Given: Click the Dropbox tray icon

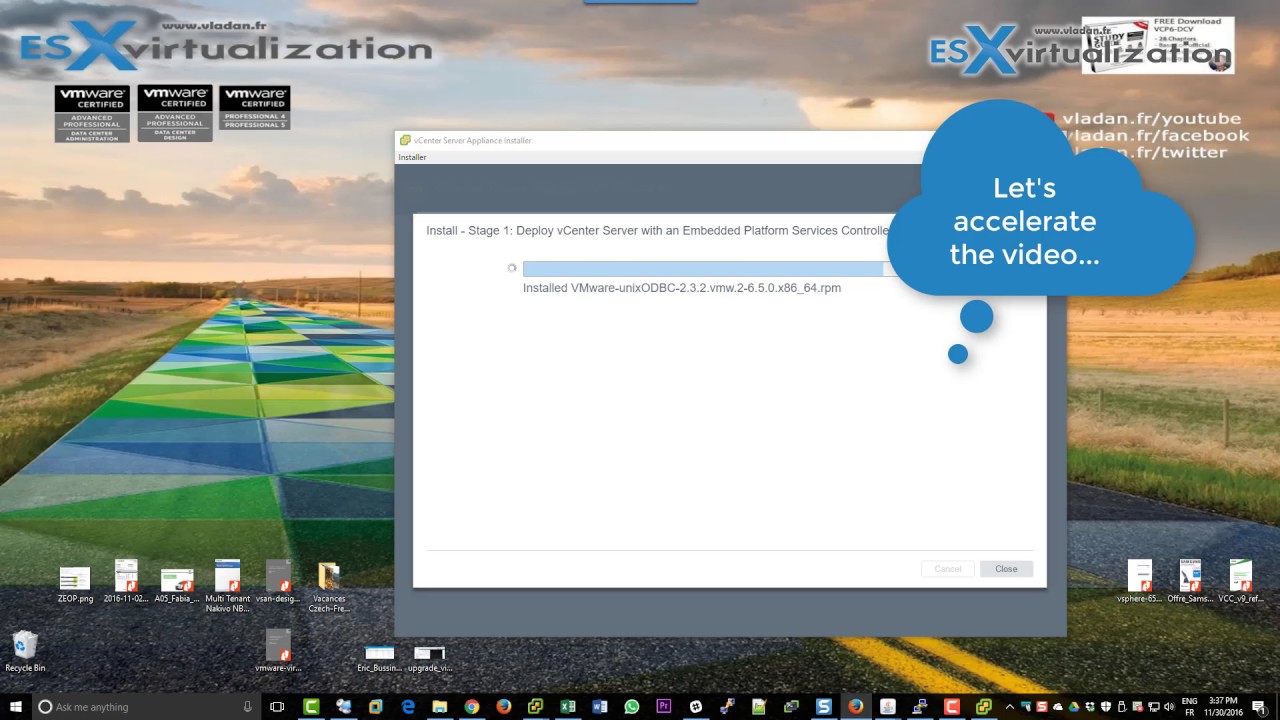Looking at the screenshot, I should tap(1089, 706).
